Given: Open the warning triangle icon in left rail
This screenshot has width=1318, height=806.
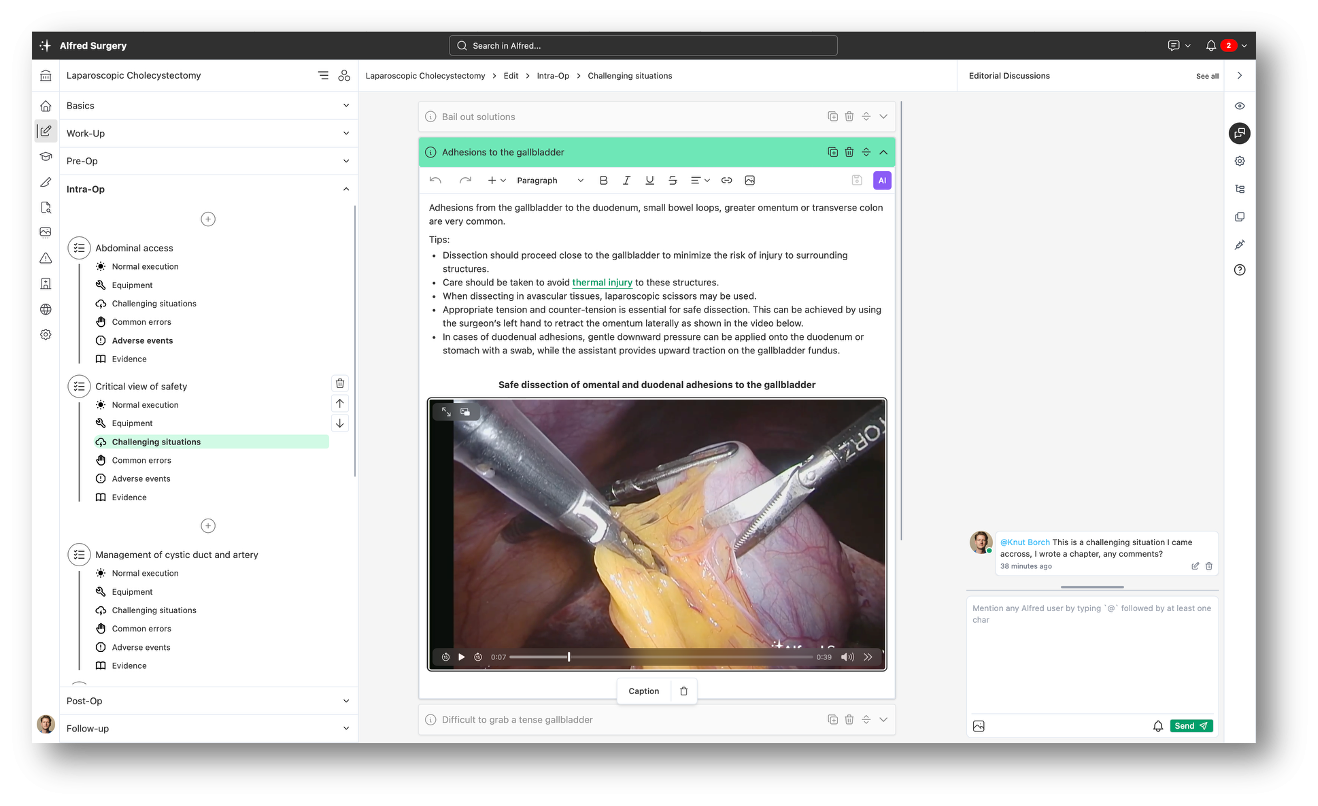Looking at the screenshot, I should coord(45,258).
